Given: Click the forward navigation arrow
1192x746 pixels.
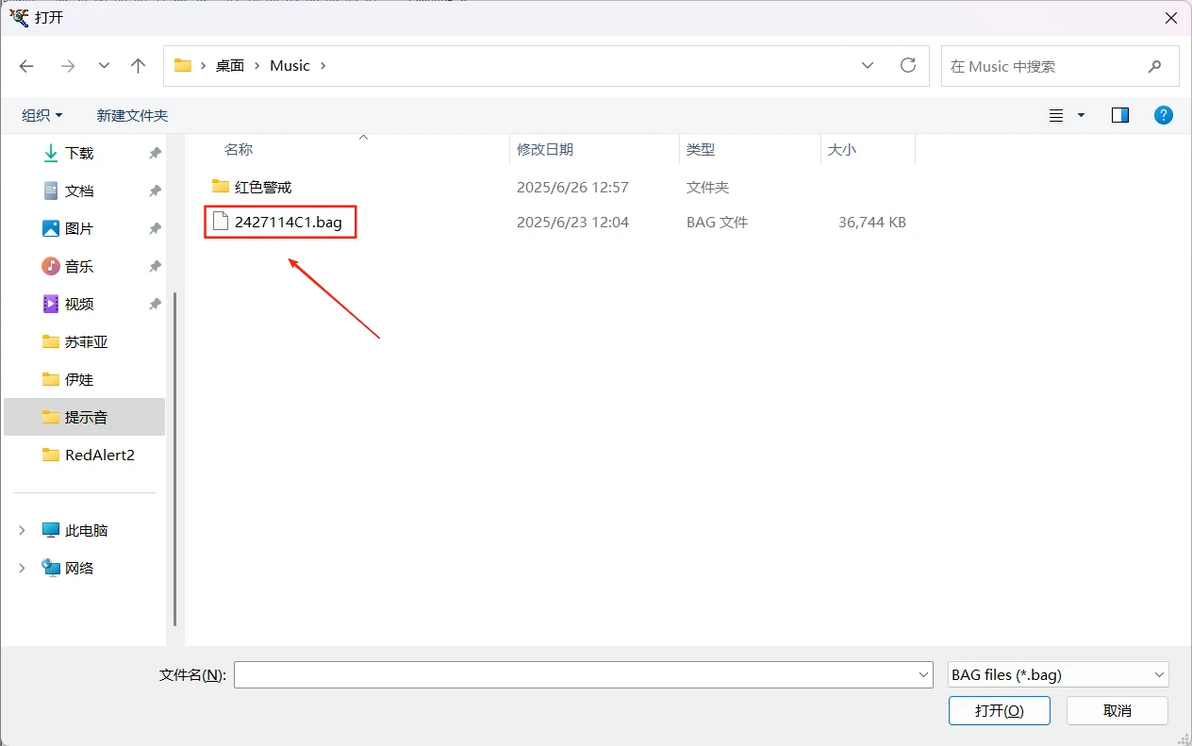Looking at the screenshot, I should coord(68,66).
